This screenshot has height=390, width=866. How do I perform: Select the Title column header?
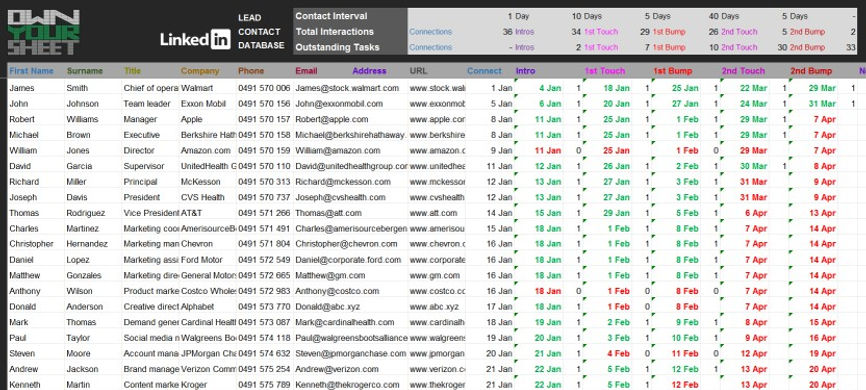coord(133,71)
